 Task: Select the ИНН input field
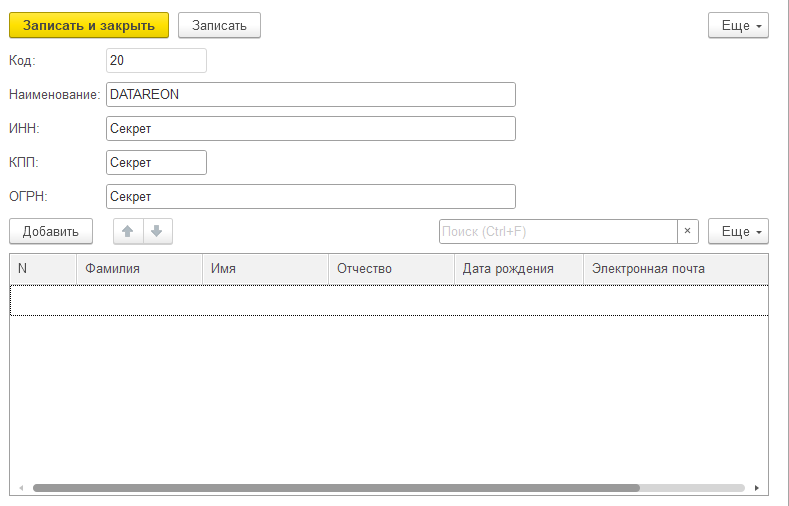(x=310, y=129)
